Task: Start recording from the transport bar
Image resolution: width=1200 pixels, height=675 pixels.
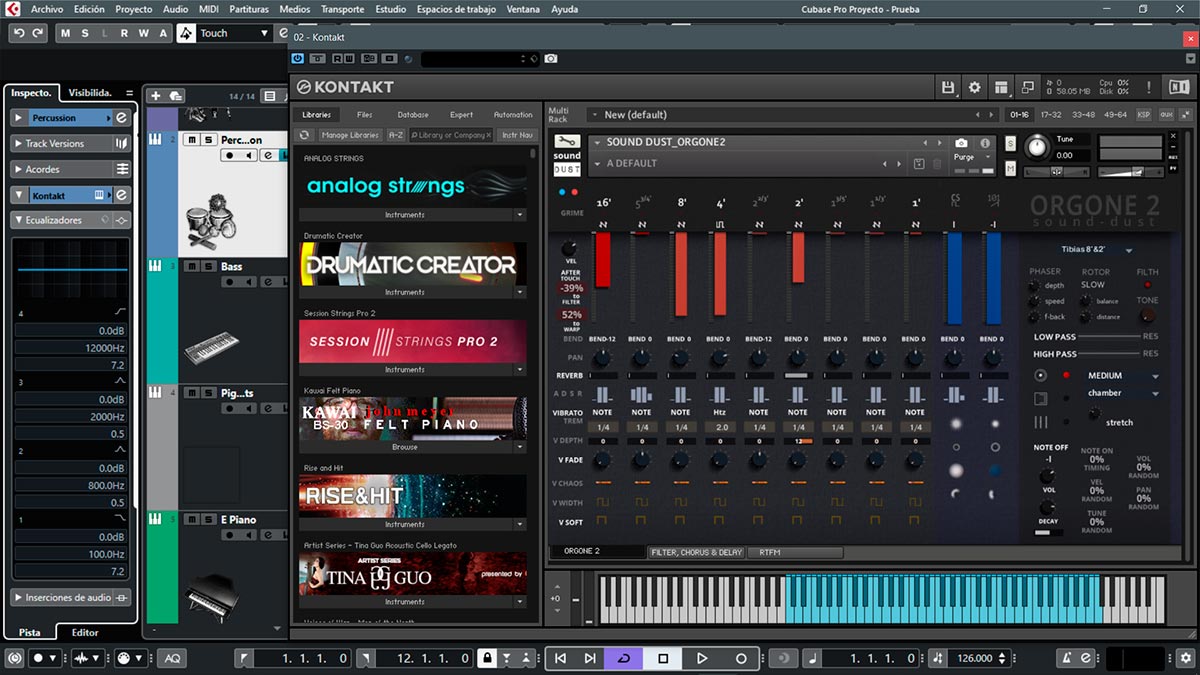Action: coord(741,658)
